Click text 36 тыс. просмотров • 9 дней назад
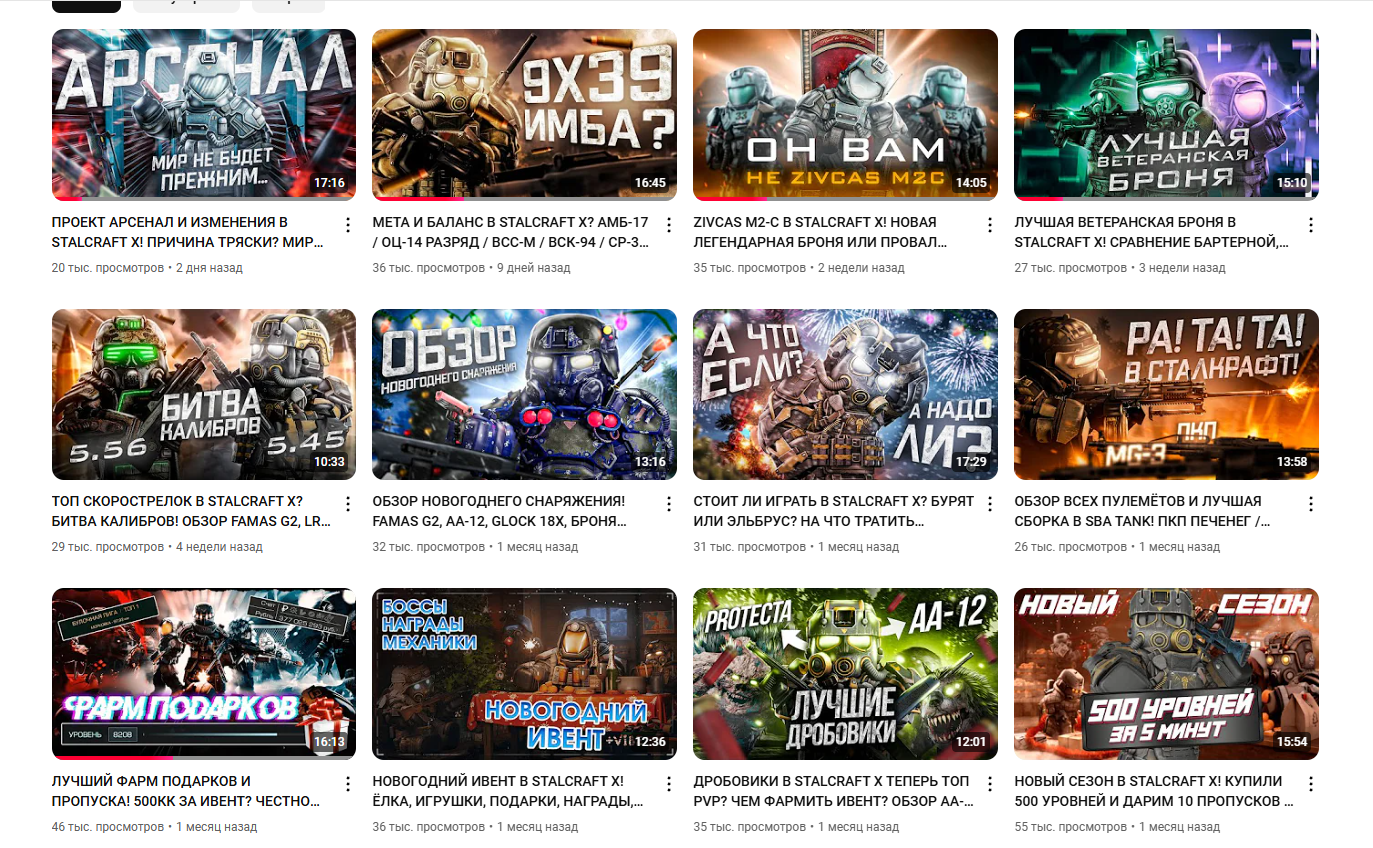The image size is (1373, 848). click(x=472, y=268)
